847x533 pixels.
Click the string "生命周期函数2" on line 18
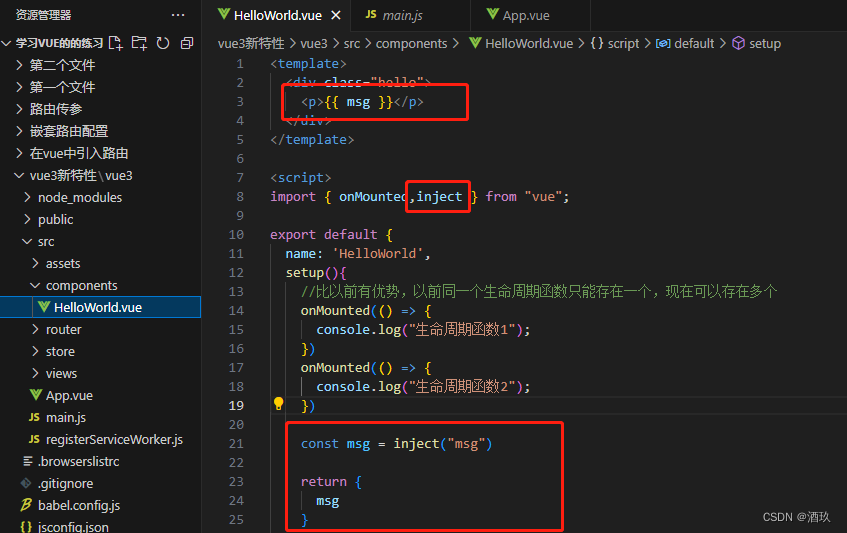pyautogui.click(x=462, y=387)
